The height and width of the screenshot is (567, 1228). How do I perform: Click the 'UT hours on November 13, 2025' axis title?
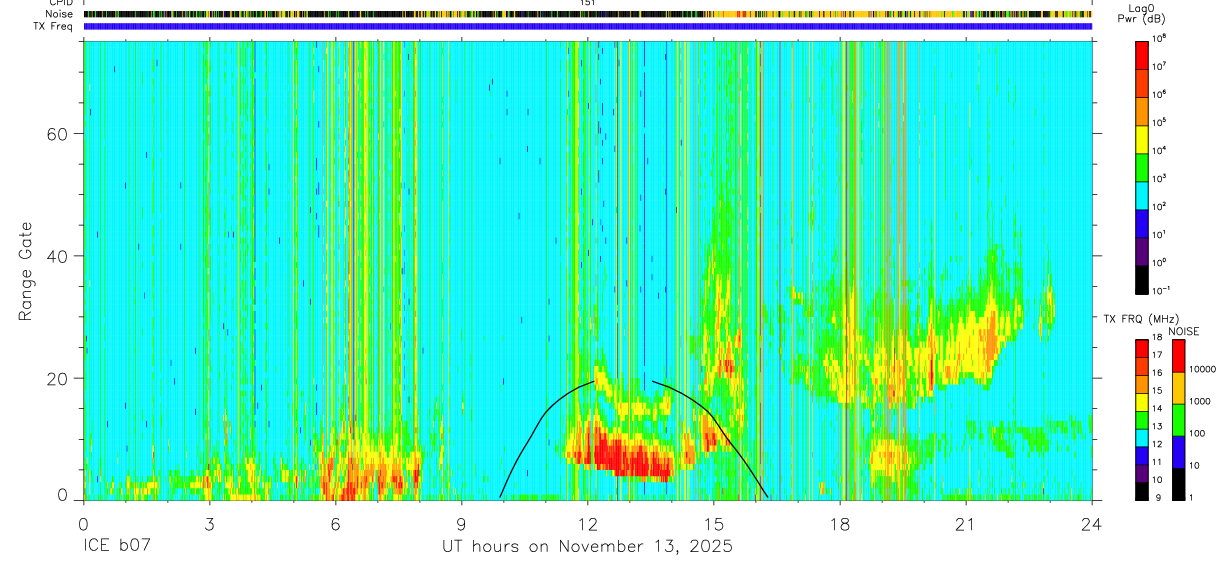click(588, 547)
